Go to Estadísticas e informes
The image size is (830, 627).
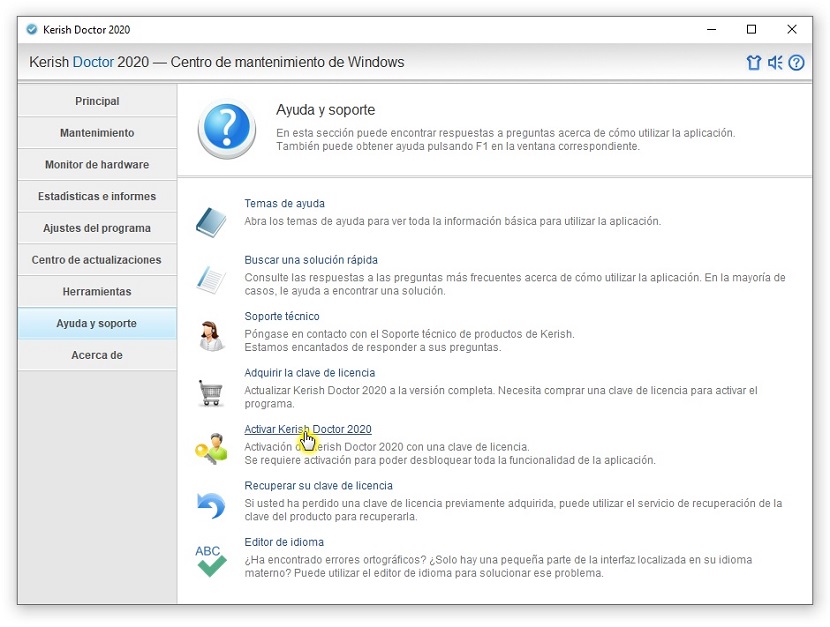pyautogui.click(x=97, y=196)
